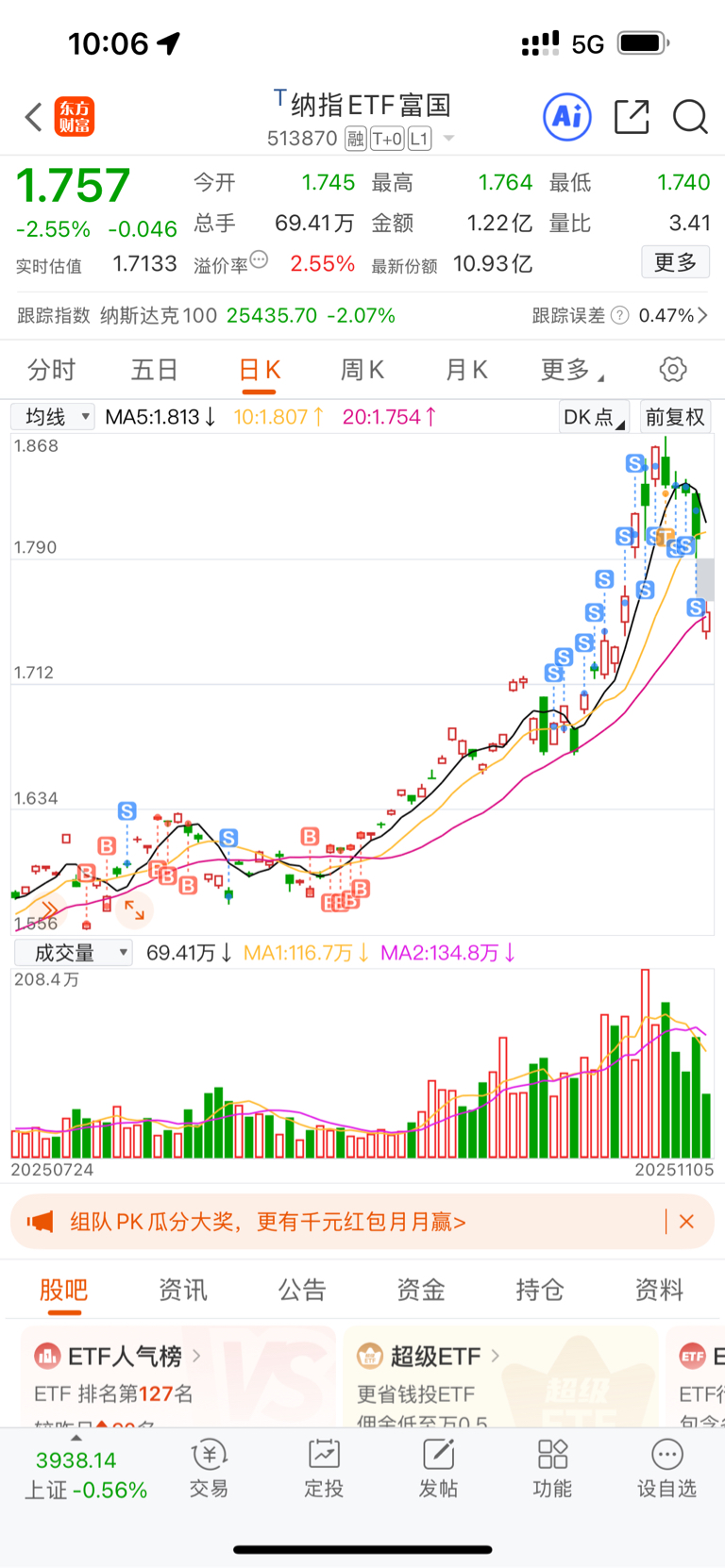Image resolution: width=725 pixels, height=1568 pixels.
Task: Expand the 更多 chart period menu
Action: pyautogui.click(x=571, y=370)
